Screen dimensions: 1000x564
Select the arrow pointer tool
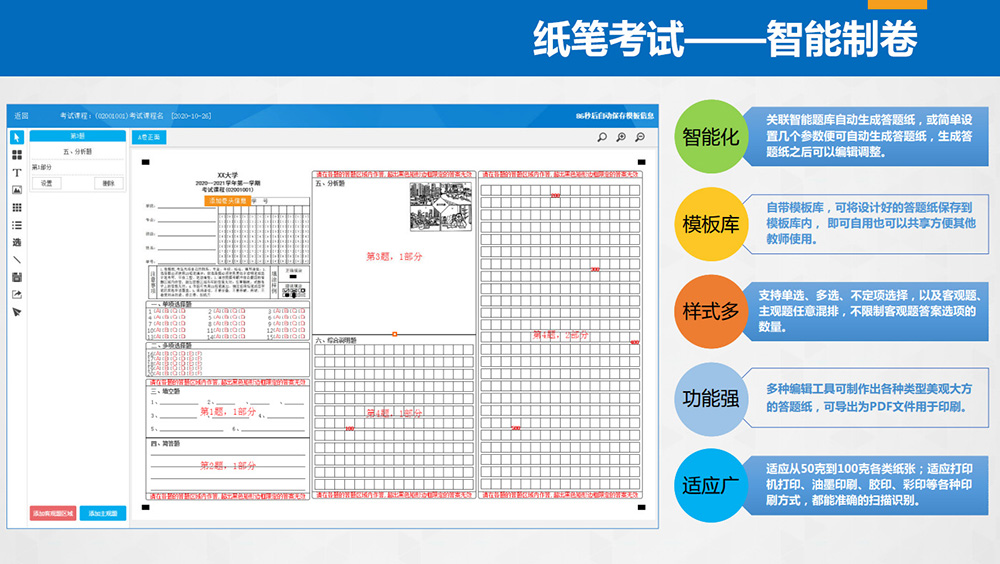click(17, 137)
